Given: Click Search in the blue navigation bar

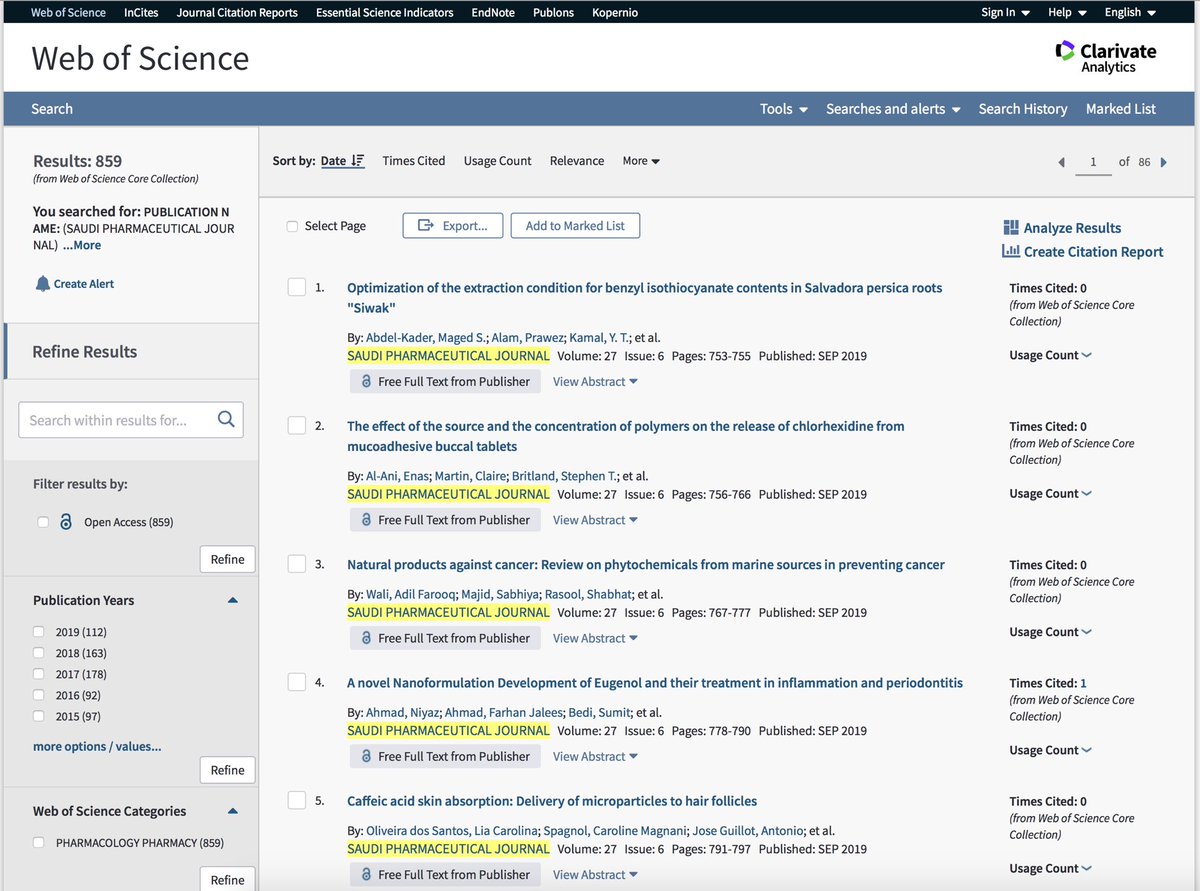Looking at the screenshot, I should click(52, 109).
